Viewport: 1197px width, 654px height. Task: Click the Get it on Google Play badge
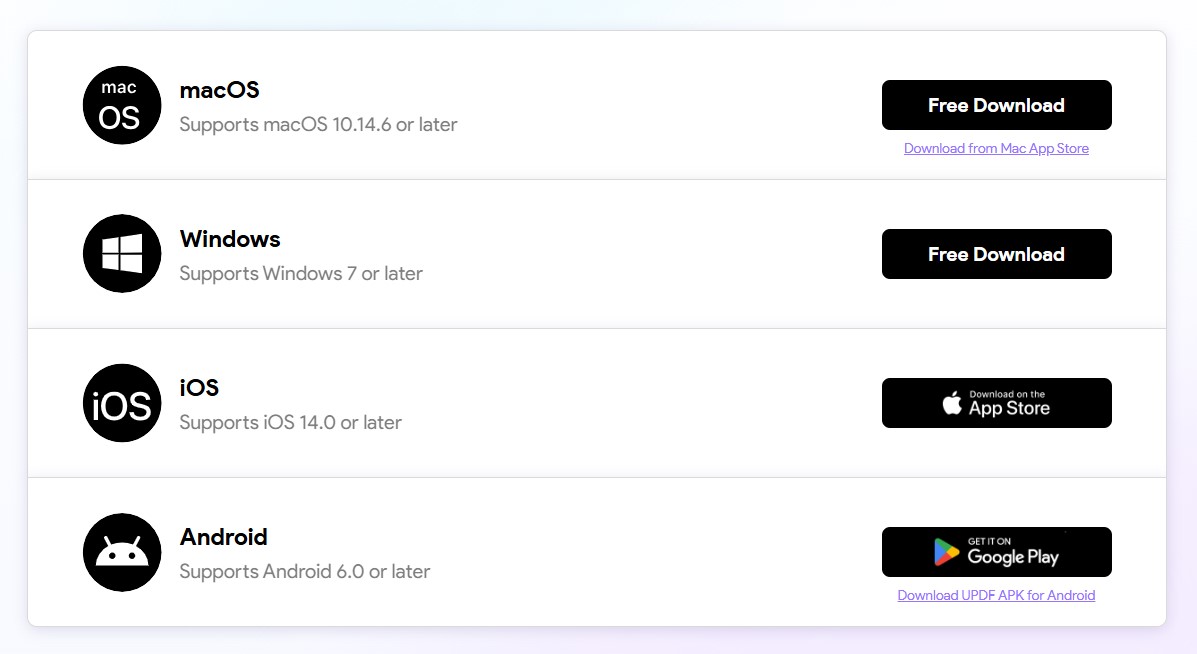(996, 551)
